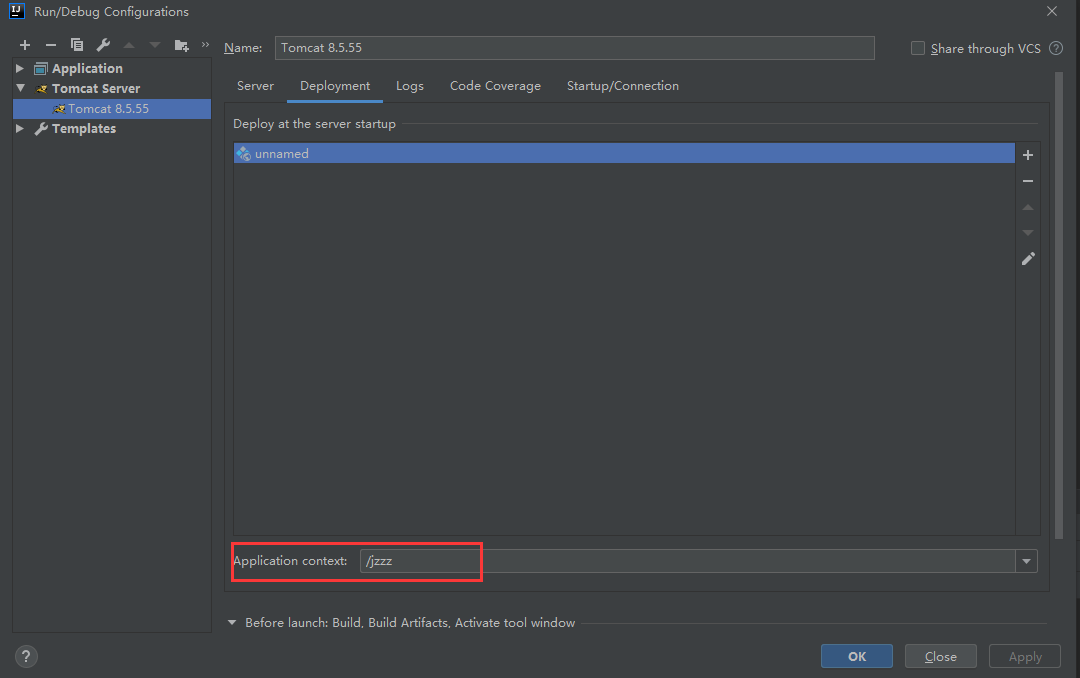
Task: Go to Code Coverage tab
Action: 495,85
